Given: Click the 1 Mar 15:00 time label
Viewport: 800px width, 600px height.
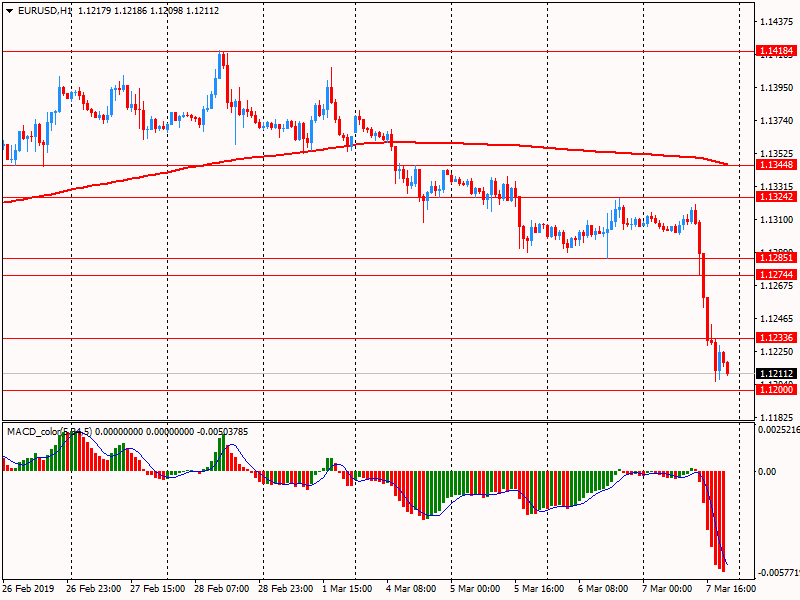Looking at the screenshot, I should (x=347, y=588).
